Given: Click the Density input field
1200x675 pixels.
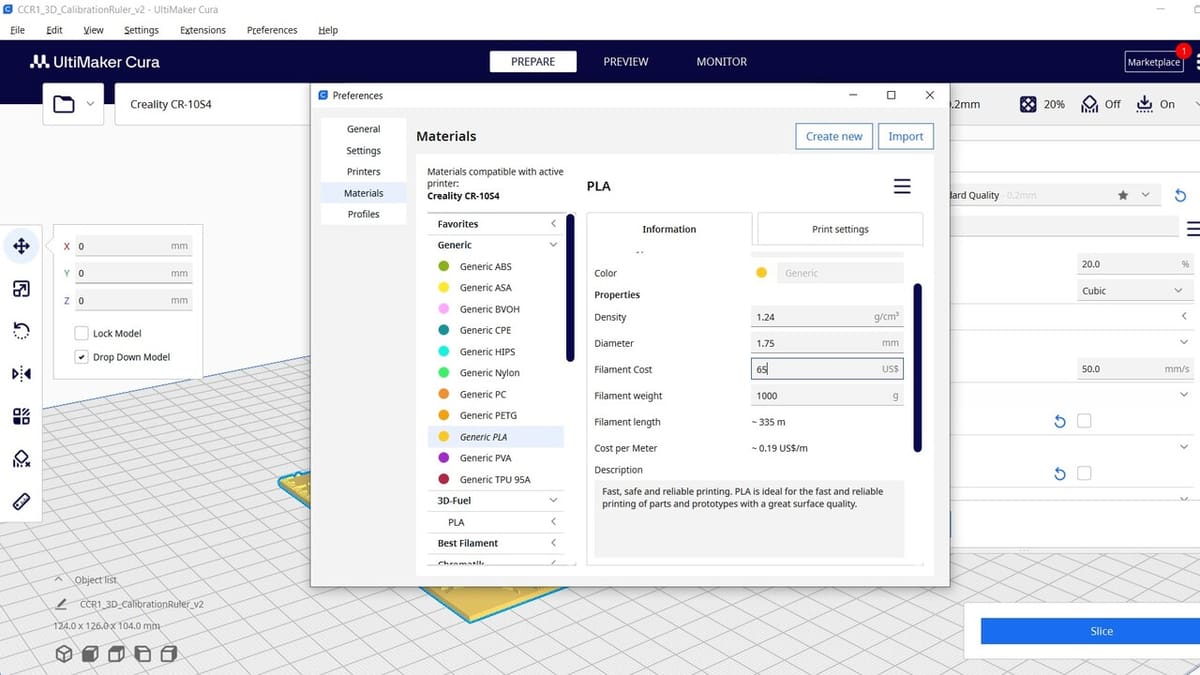Looking at the screenshot, I should click(x=827, y=317).
